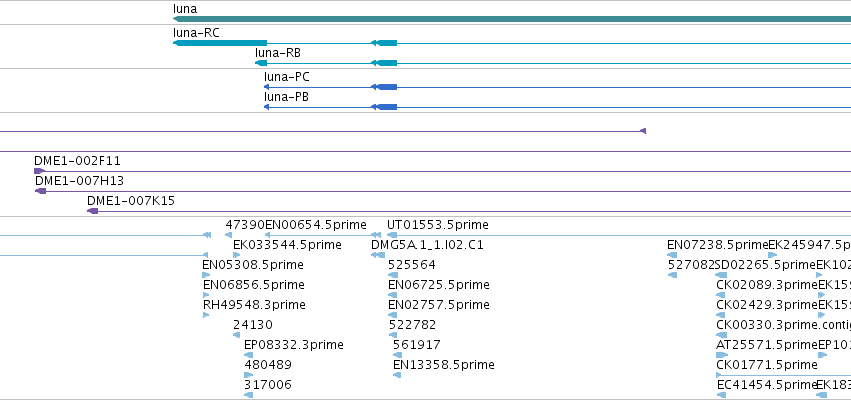Select the 'DMG5A.1_1.I02.C1' feature label
Image resolution: width=851 pixels, height=400 pixels.
coord(427,245)
